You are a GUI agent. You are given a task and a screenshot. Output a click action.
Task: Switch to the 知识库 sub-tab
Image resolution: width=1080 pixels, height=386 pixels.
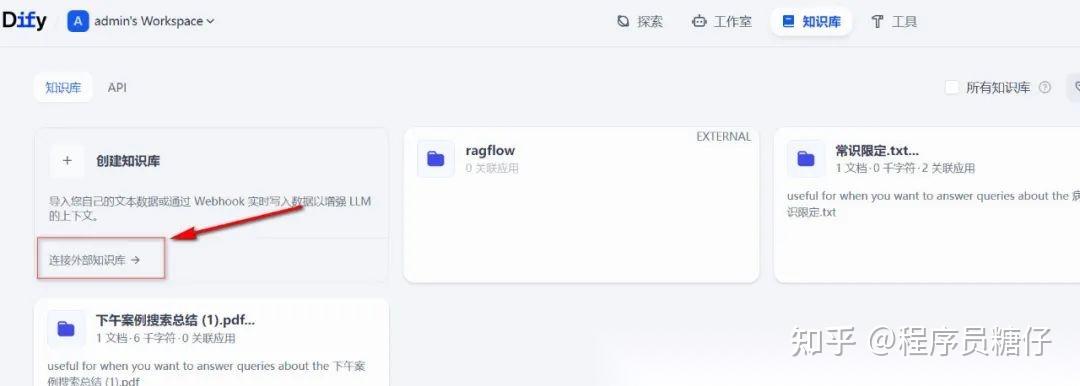(x=63, y=88)
